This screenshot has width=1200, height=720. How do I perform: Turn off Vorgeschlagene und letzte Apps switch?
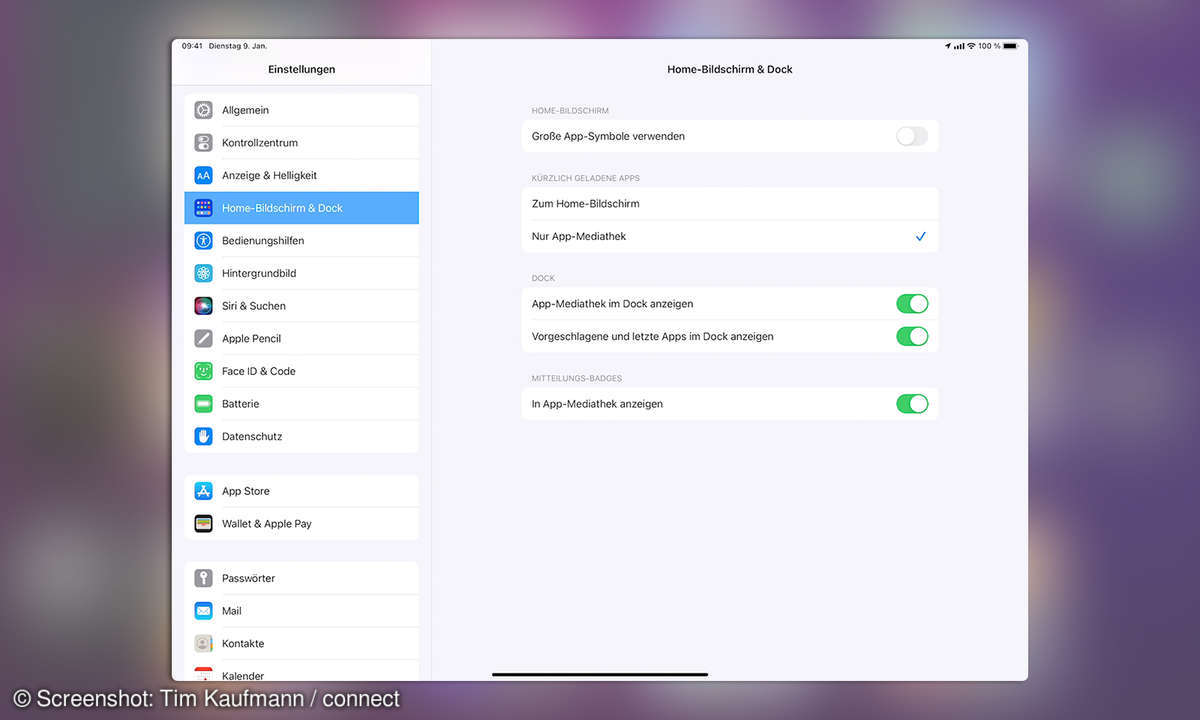coord(912,337)
